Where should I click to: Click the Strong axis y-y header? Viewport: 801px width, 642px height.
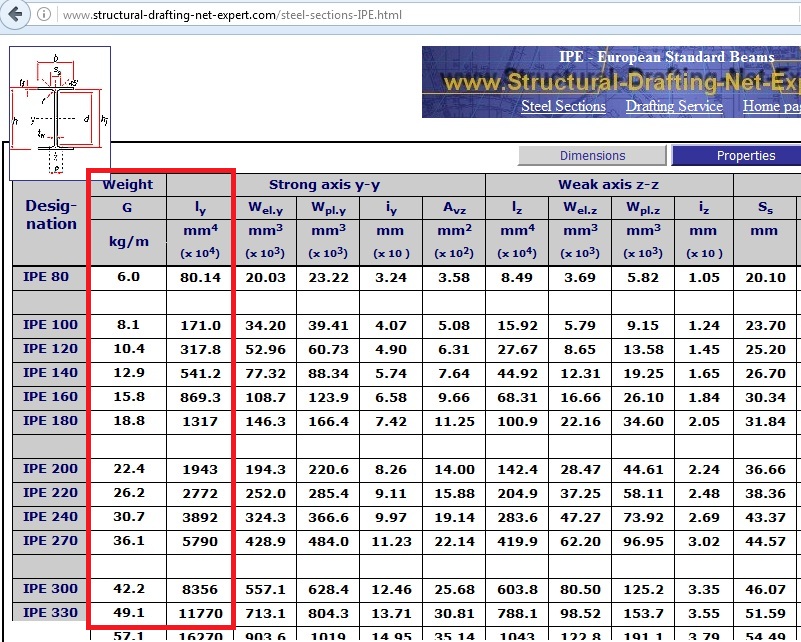coord(326,184)
